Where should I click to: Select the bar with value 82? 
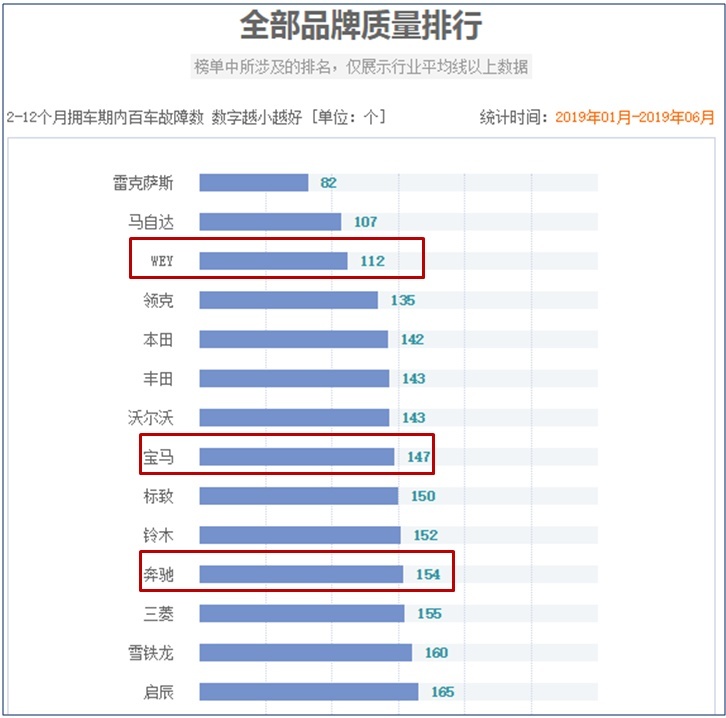254,183
